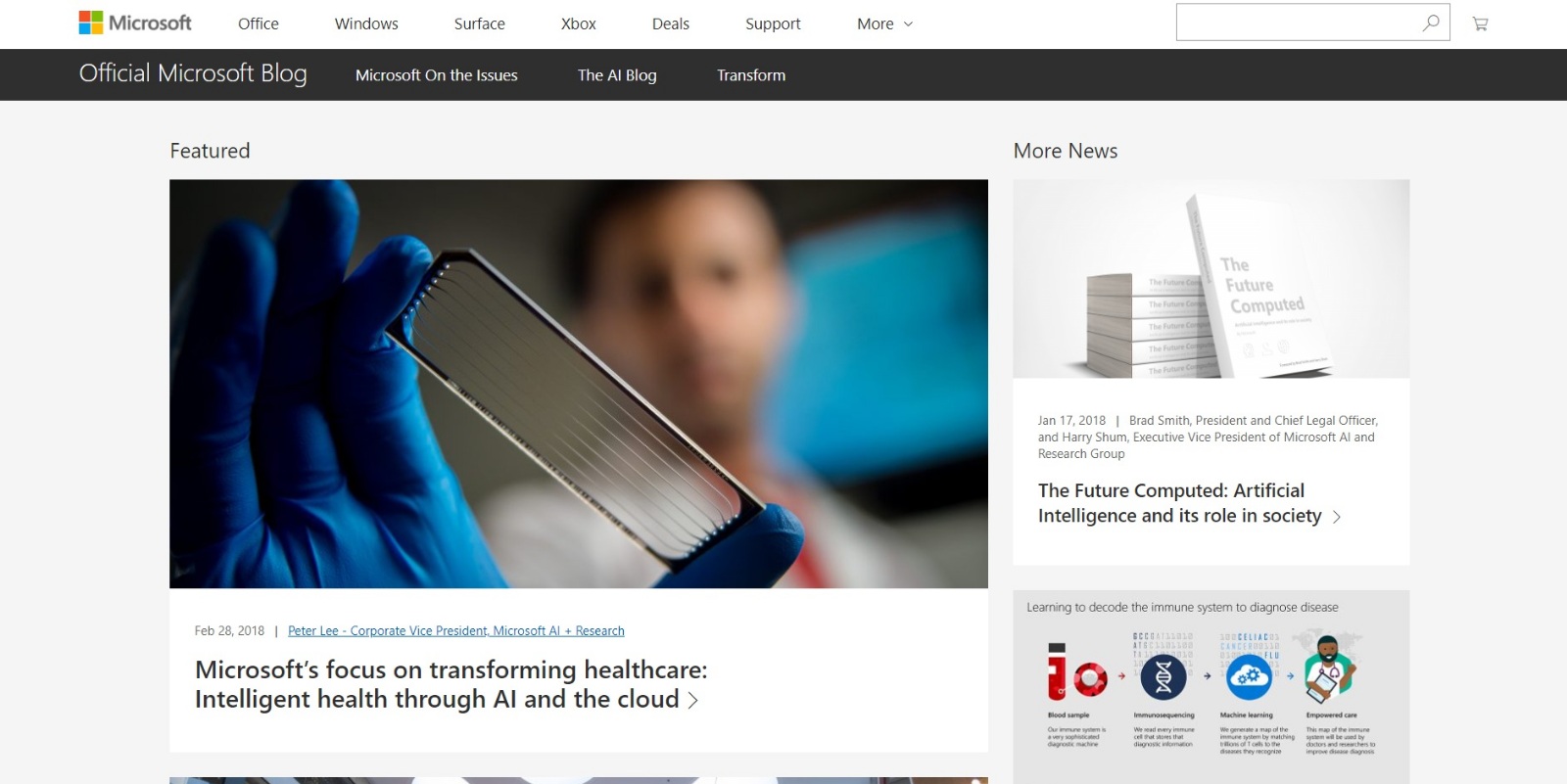This screenshot has height=784, width=1567.
Task: Click the Microsoft logo
Action: coord(135,23)
